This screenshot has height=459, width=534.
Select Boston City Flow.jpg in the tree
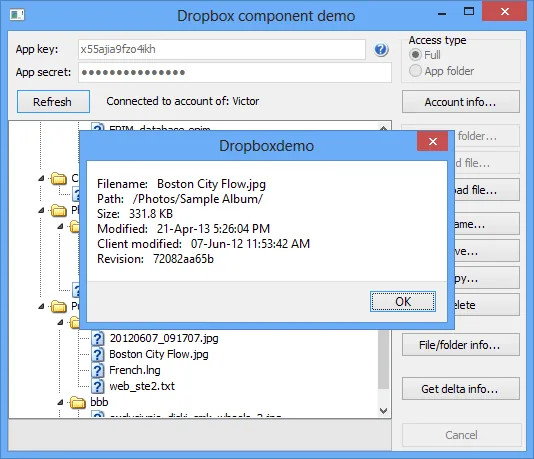[159, 354]
